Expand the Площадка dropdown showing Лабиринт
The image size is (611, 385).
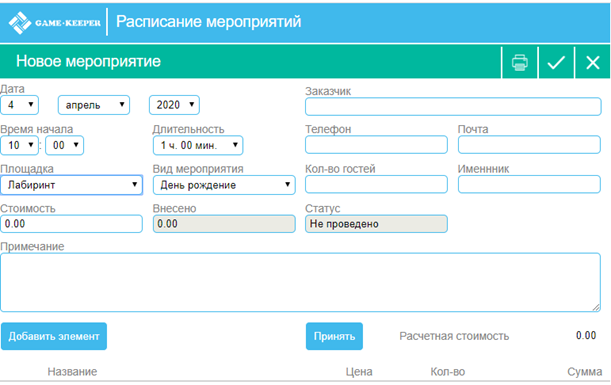tap(71, 185)
